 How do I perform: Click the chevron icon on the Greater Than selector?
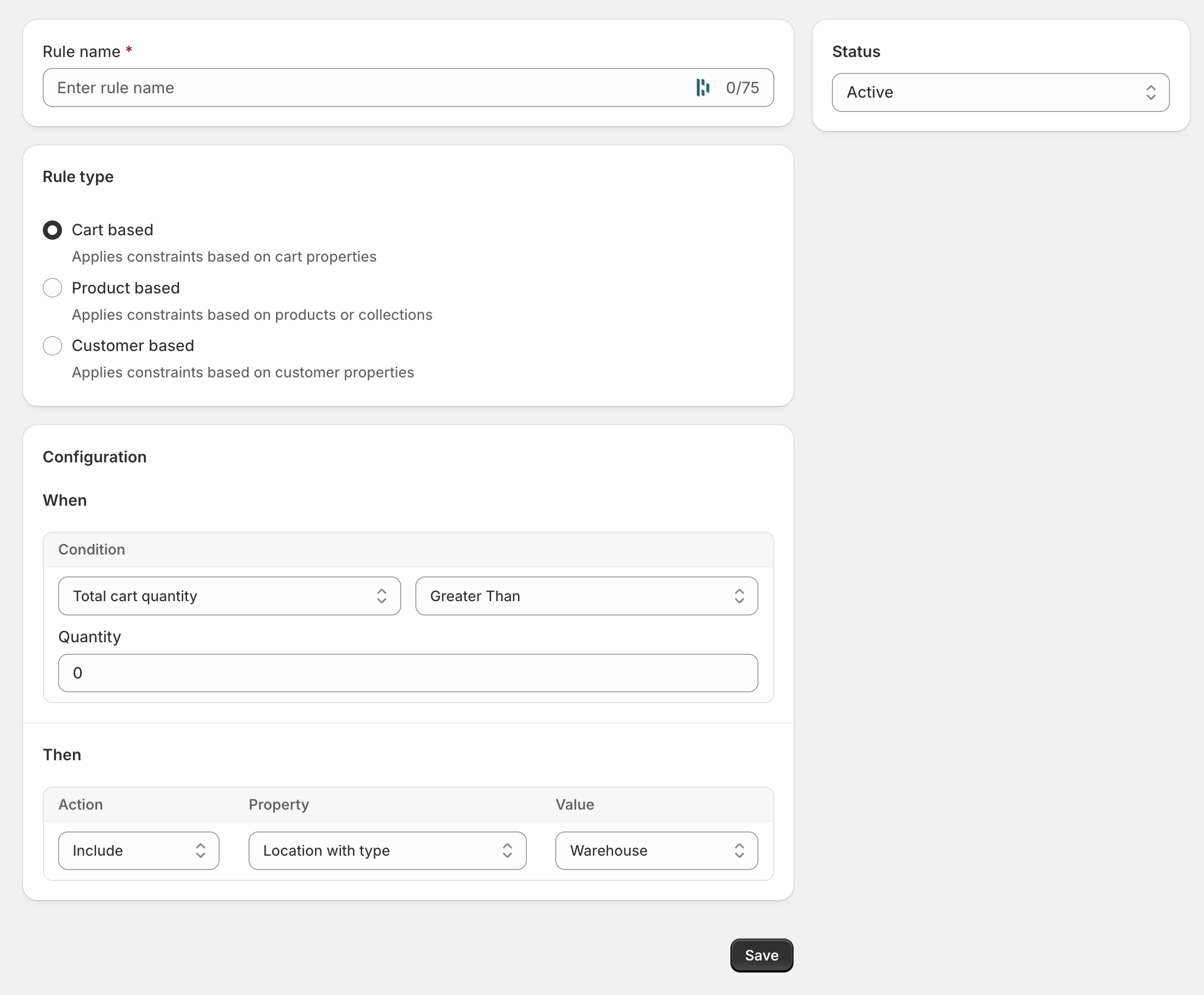click(740, 596)
